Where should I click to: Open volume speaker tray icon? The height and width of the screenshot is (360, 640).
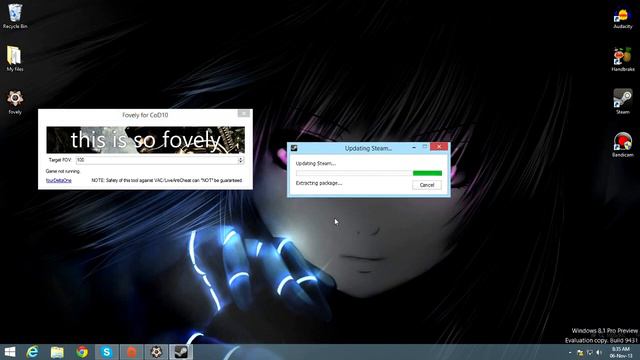[599, 353]
